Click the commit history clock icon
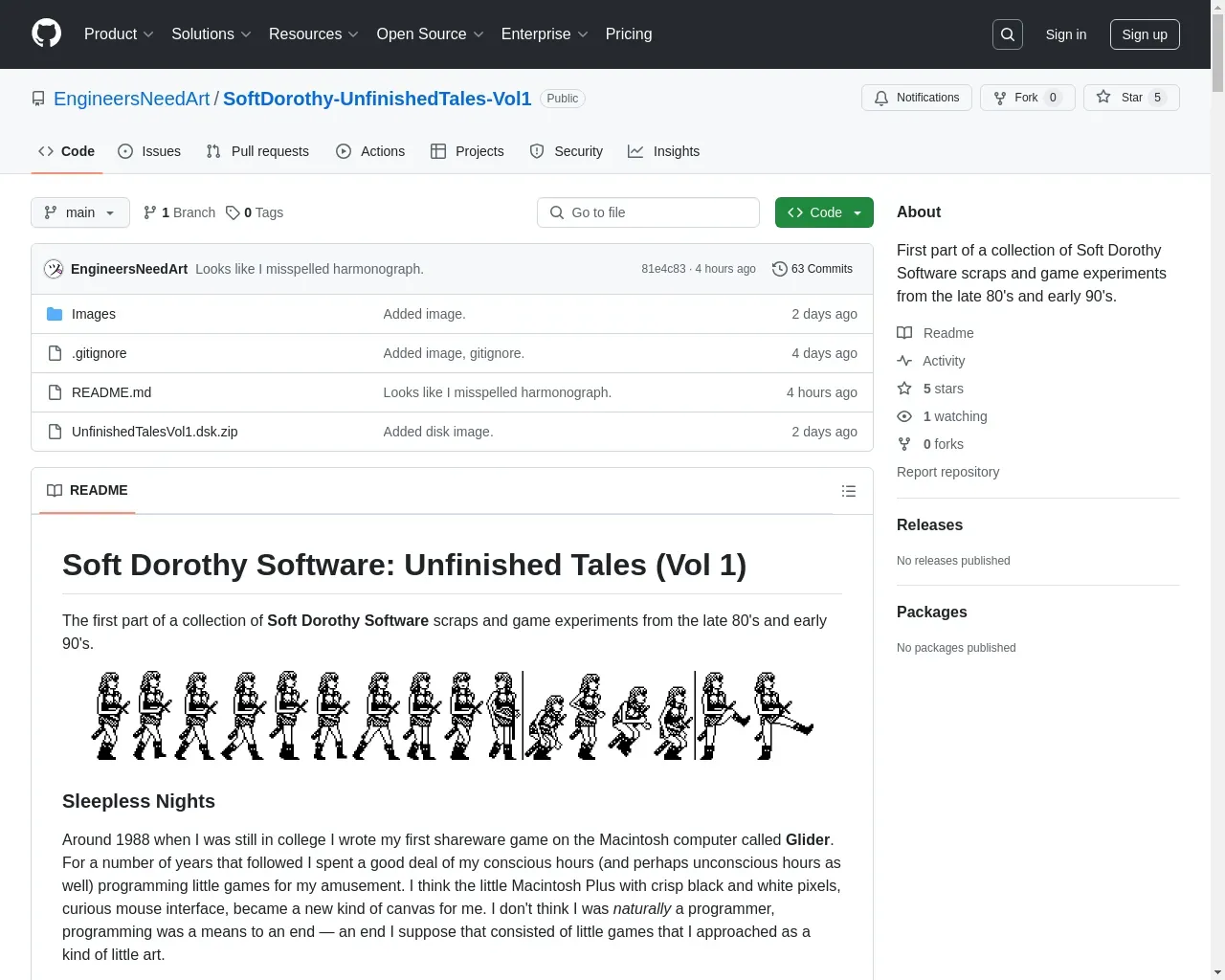Screen dimensions: 1225x980 (x=779, y=269)
